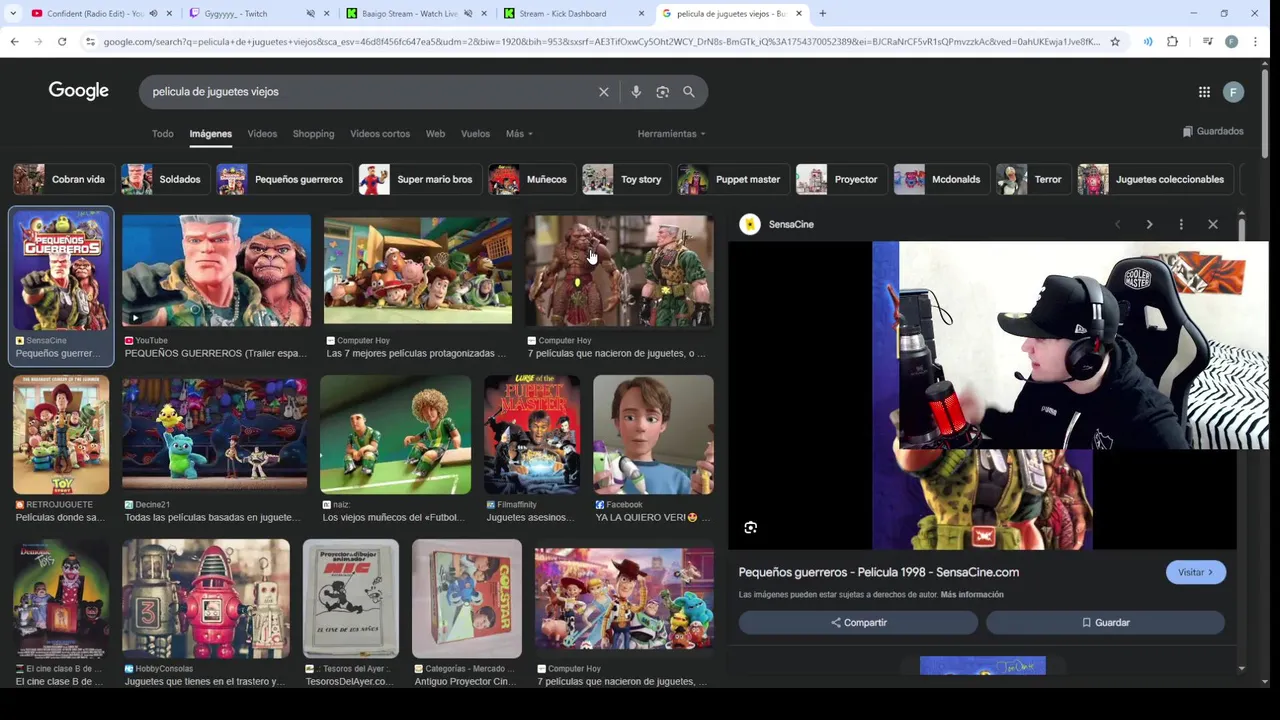Show previous image in preview panel
Viewport: 1280px width, 720px height.
1117,224
